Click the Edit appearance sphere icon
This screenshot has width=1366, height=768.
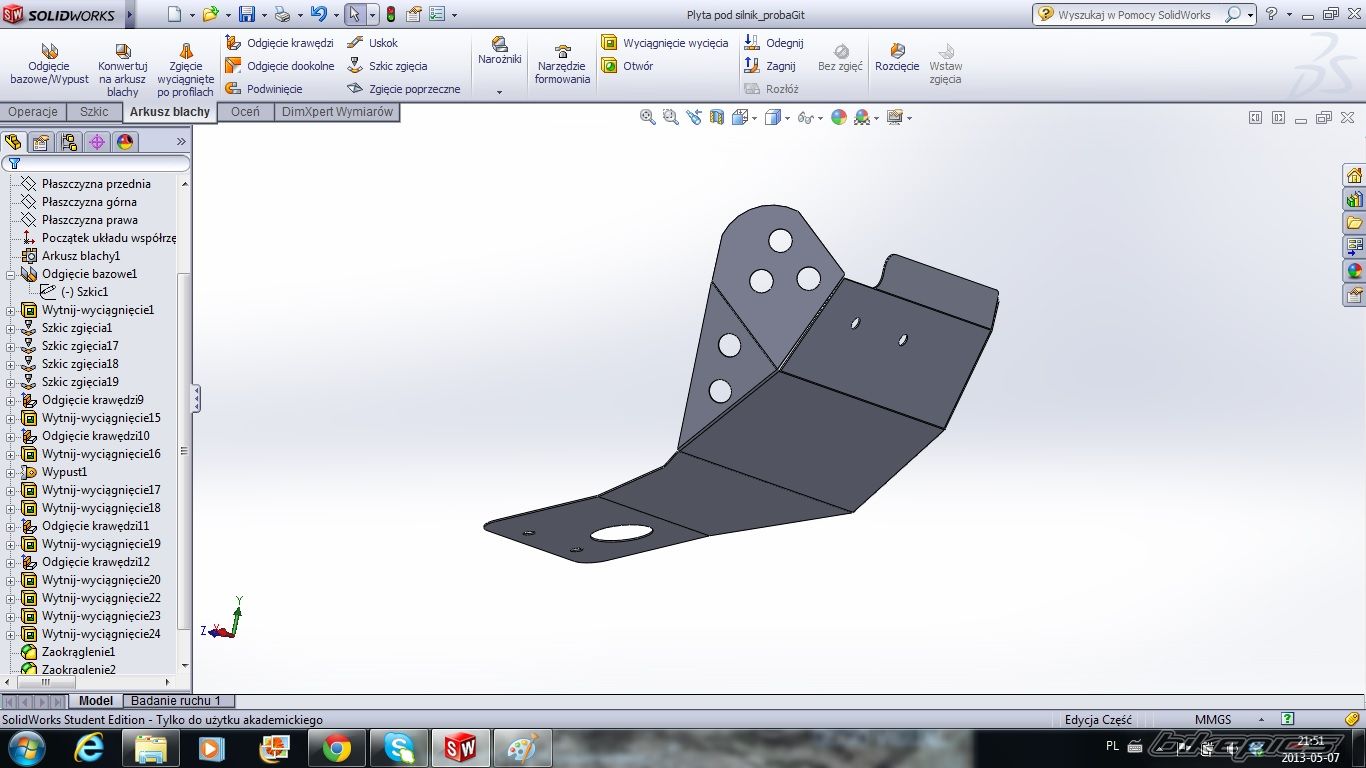point(838,117)
